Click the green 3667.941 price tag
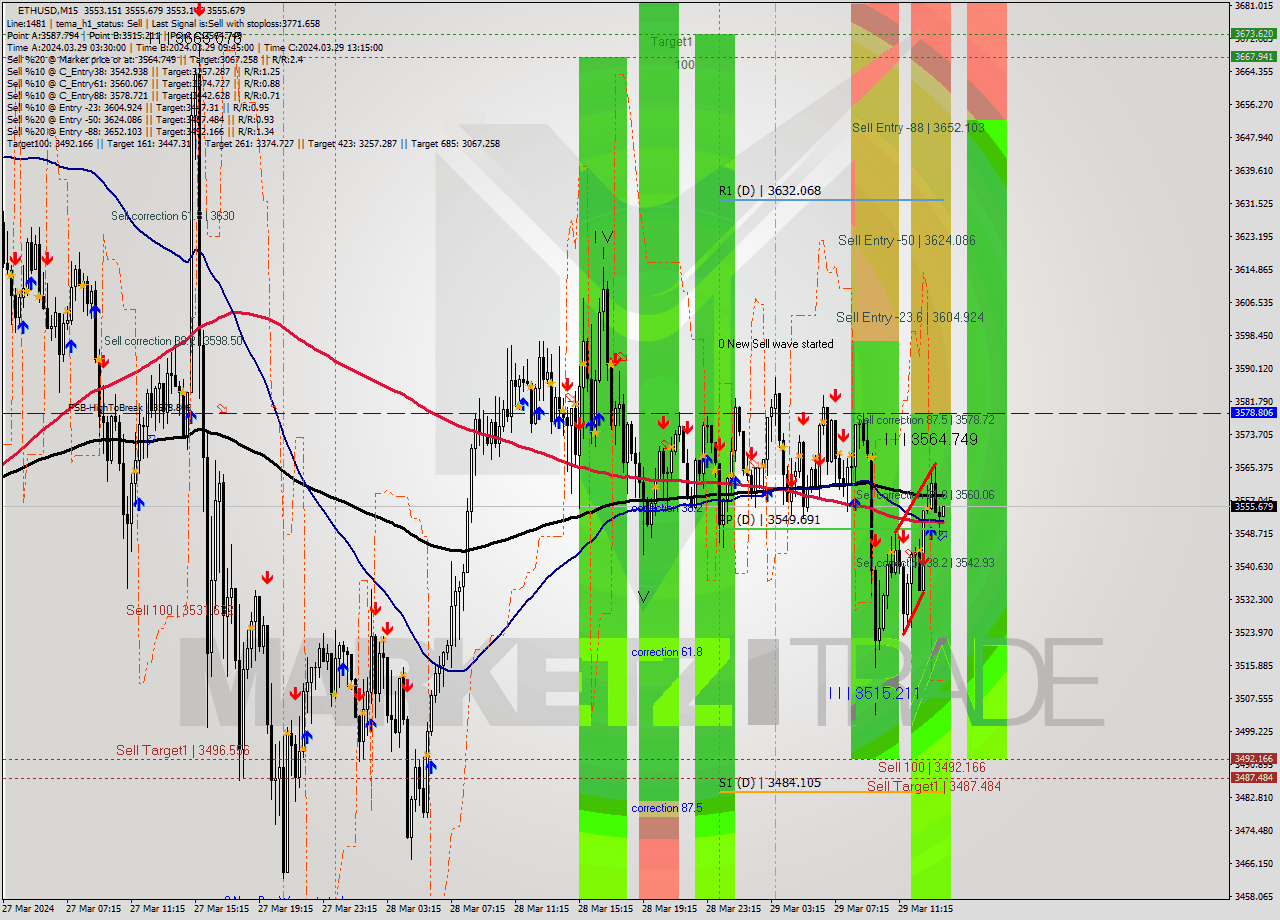 pyautogui.click(x=1253, y=56)
